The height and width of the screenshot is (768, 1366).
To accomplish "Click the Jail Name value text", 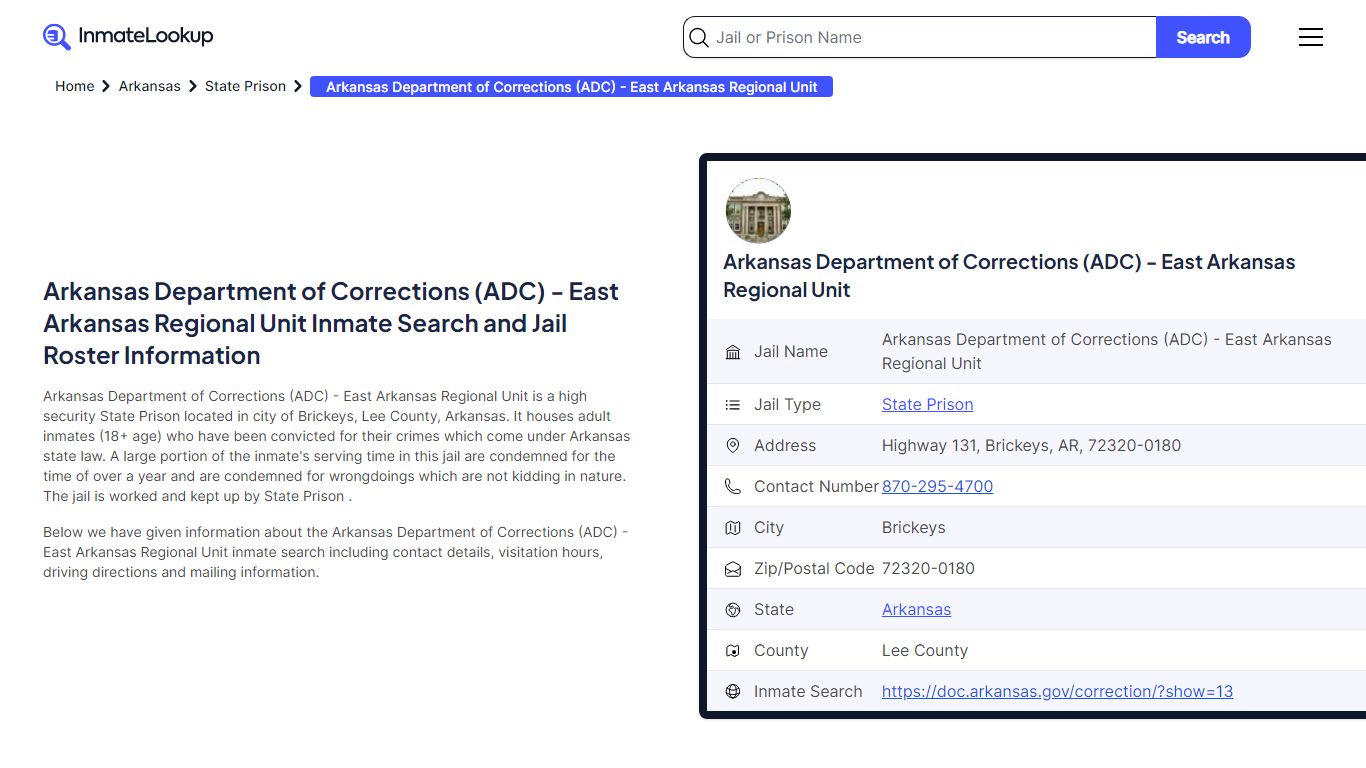I will tap(1106, 352).
